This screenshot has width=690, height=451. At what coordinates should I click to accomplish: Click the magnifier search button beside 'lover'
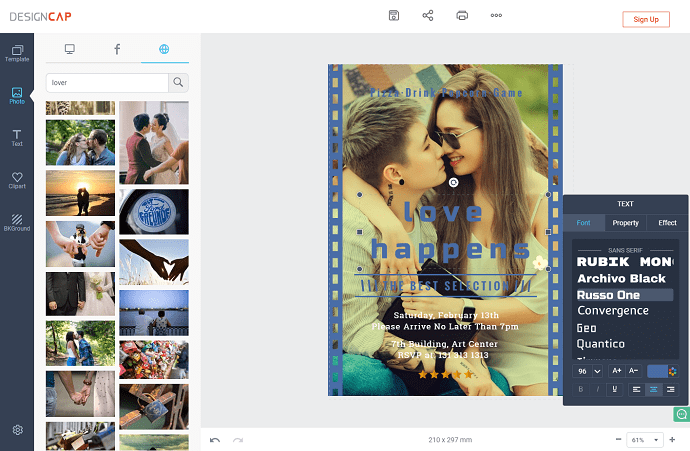(178, 82)
